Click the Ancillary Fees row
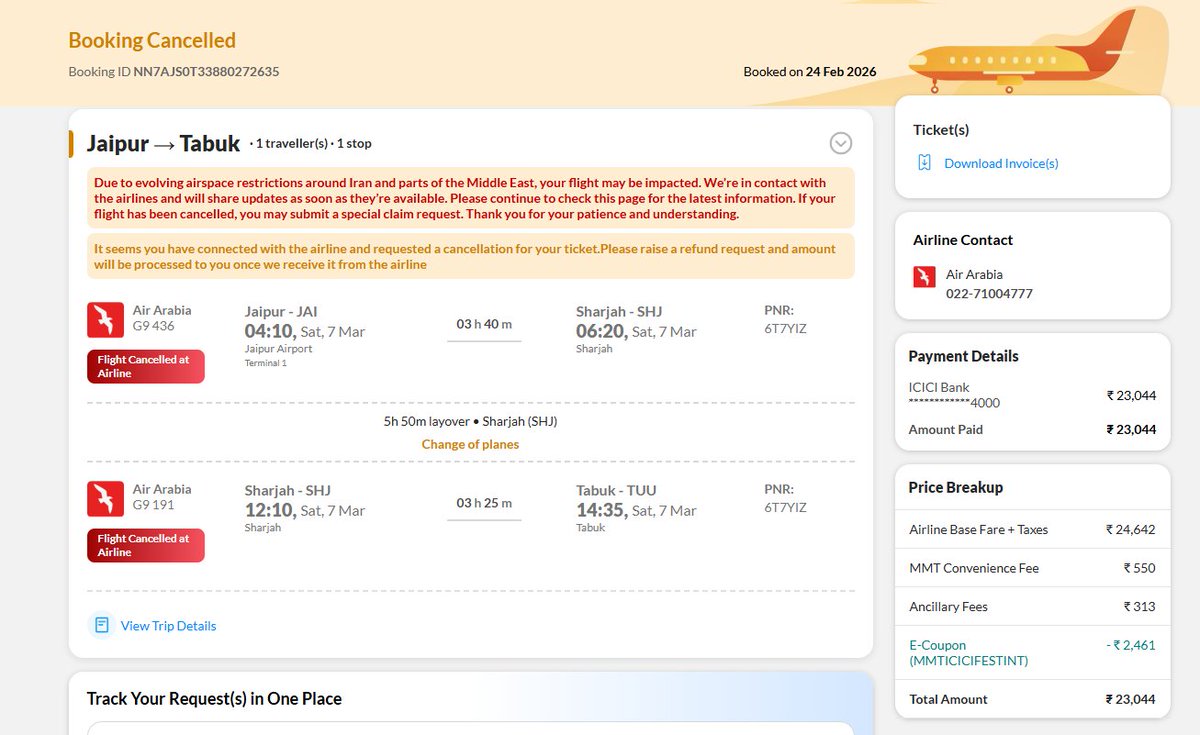This screenshot has height=735, width=1200. tap(1032, 607)
